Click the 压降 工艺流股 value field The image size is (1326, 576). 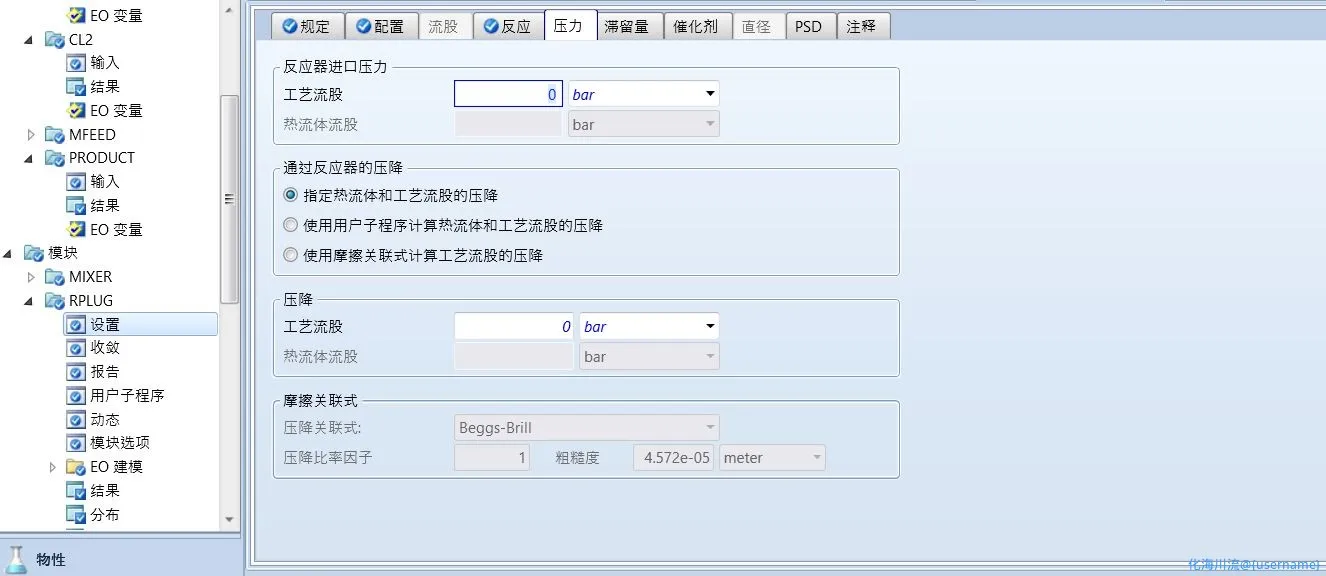[x=515, y=326]
